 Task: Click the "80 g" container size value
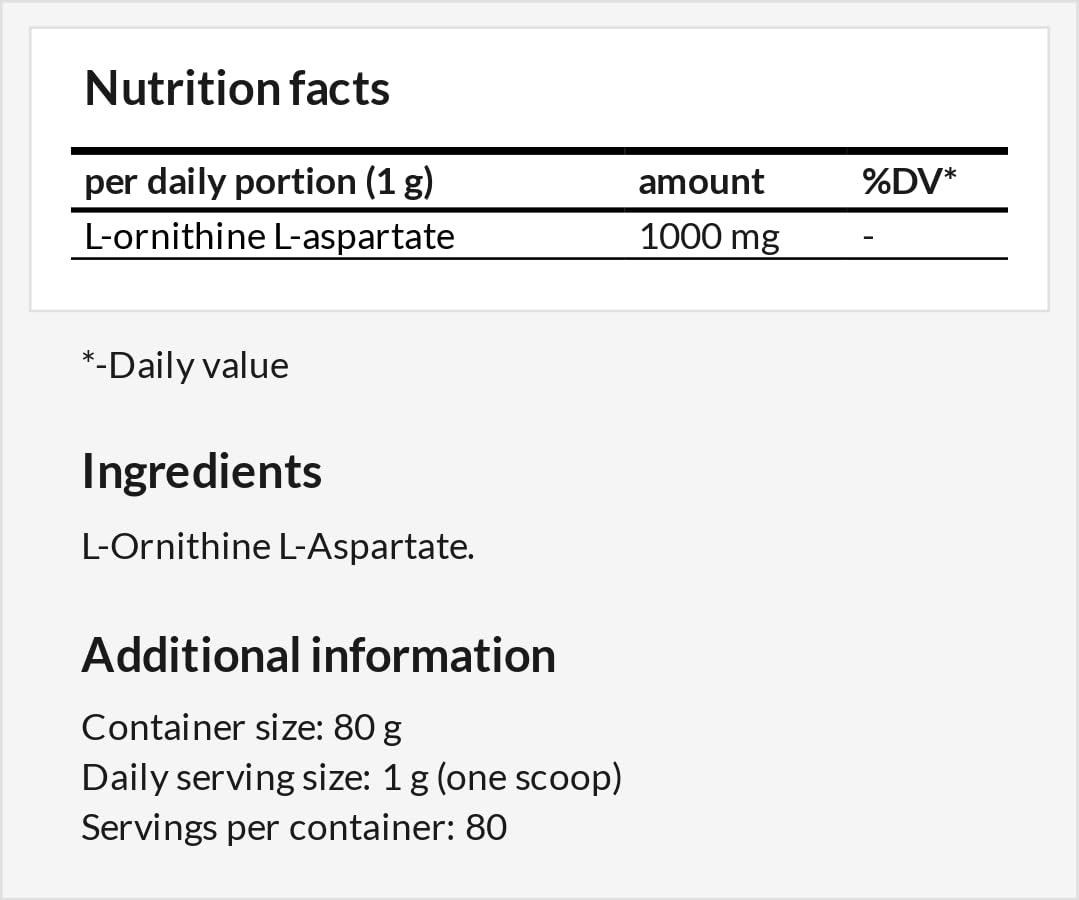point(368,727)
